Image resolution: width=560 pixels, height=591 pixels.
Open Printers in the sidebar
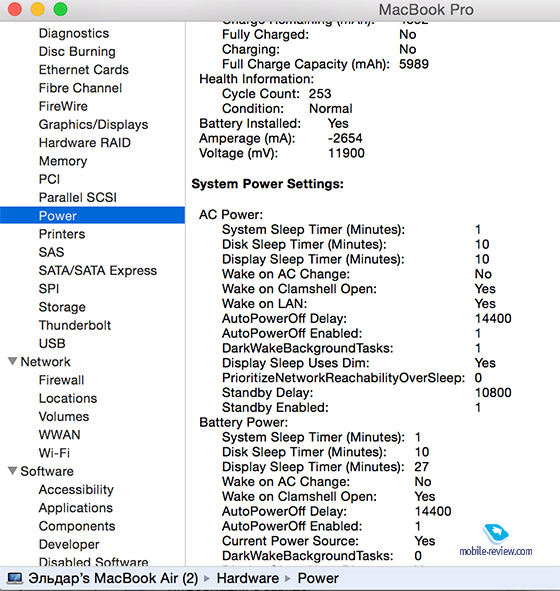tap(62, 234)
